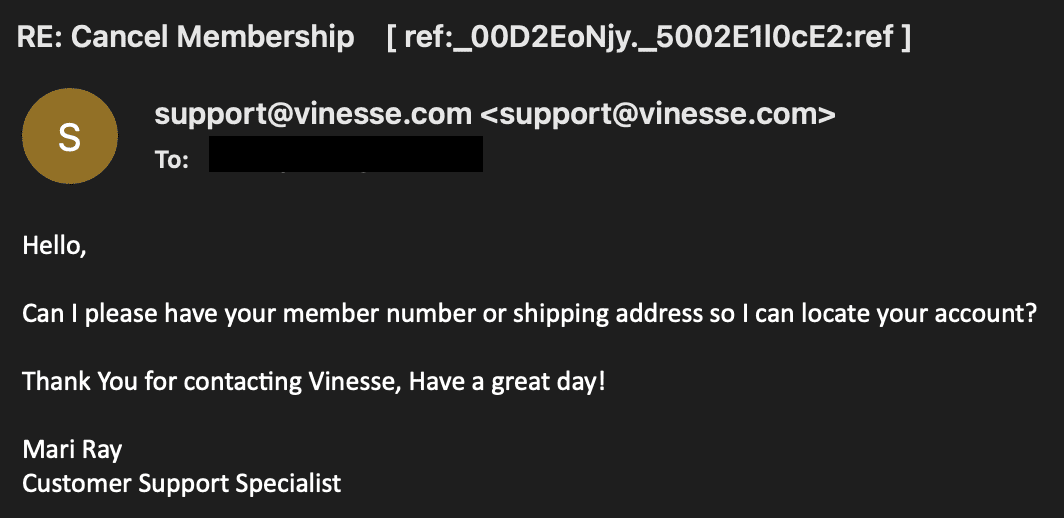Image resolution: width=1064 pixels, height=518 pixels.
Task: Select the signature name "Mari Ray"
Action: (73, 449)
